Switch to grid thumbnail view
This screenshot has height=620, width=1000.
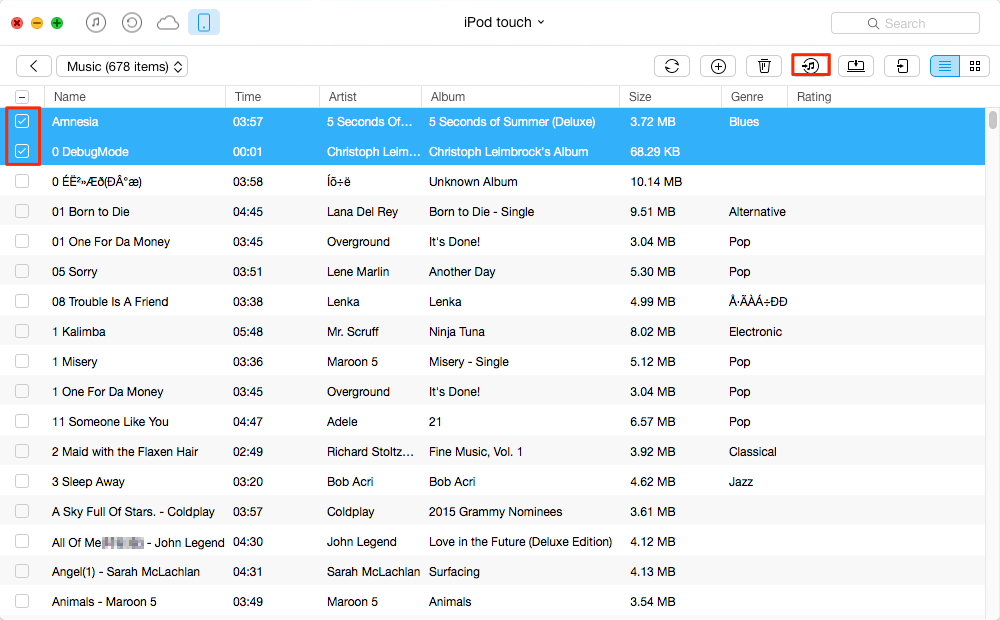pyautogui.click(x=974, y=66)
